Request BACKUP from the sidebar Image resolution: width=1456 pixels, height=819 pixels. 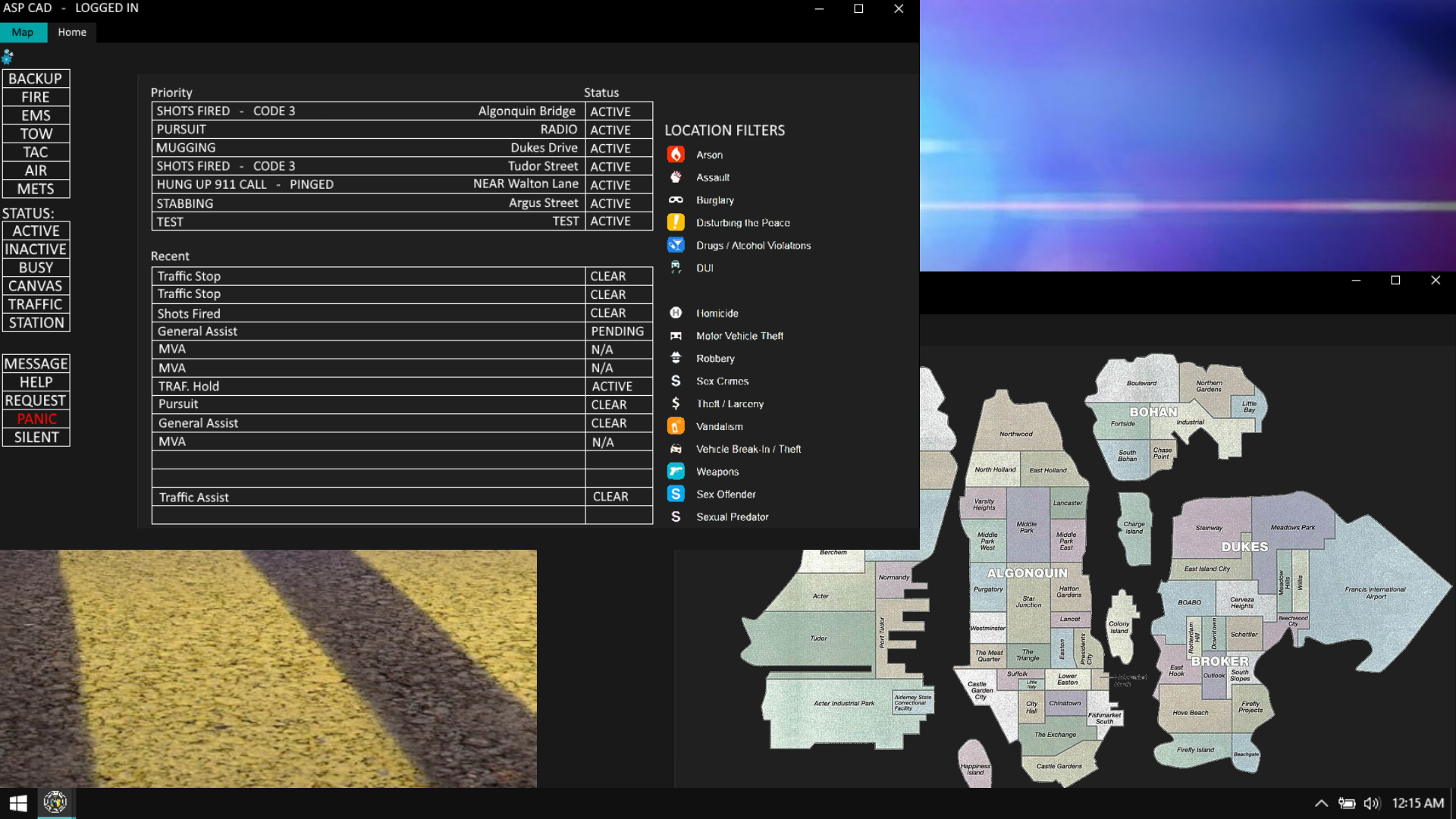pos(36,79)
